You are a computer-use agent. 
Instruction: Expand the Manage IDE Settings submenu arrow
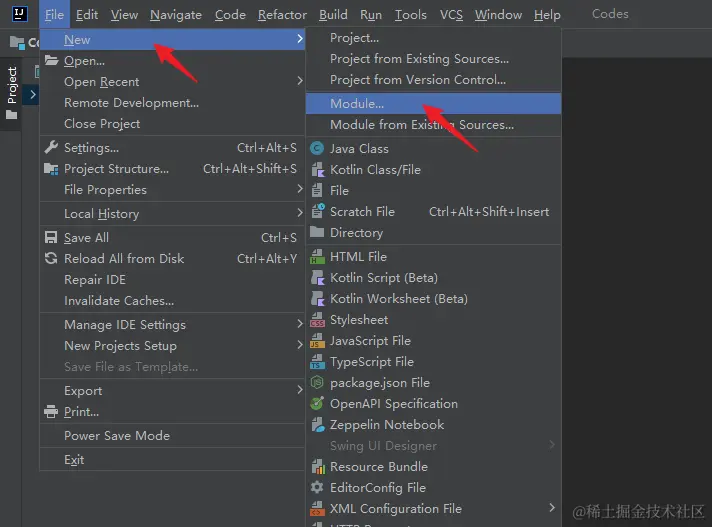tap(299, 324)
